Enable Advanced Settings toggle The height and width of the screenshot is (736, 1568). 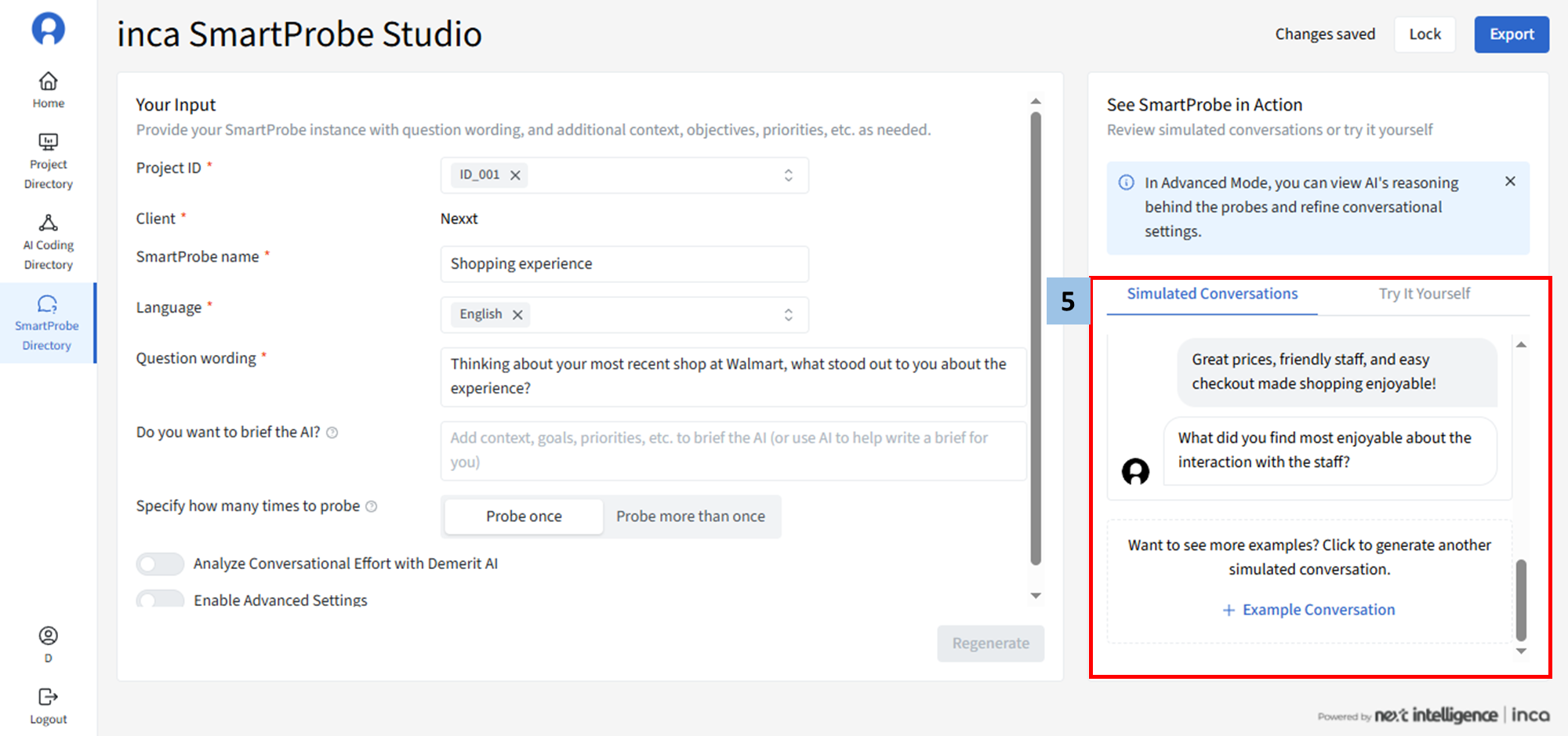[x=160, y=600]
